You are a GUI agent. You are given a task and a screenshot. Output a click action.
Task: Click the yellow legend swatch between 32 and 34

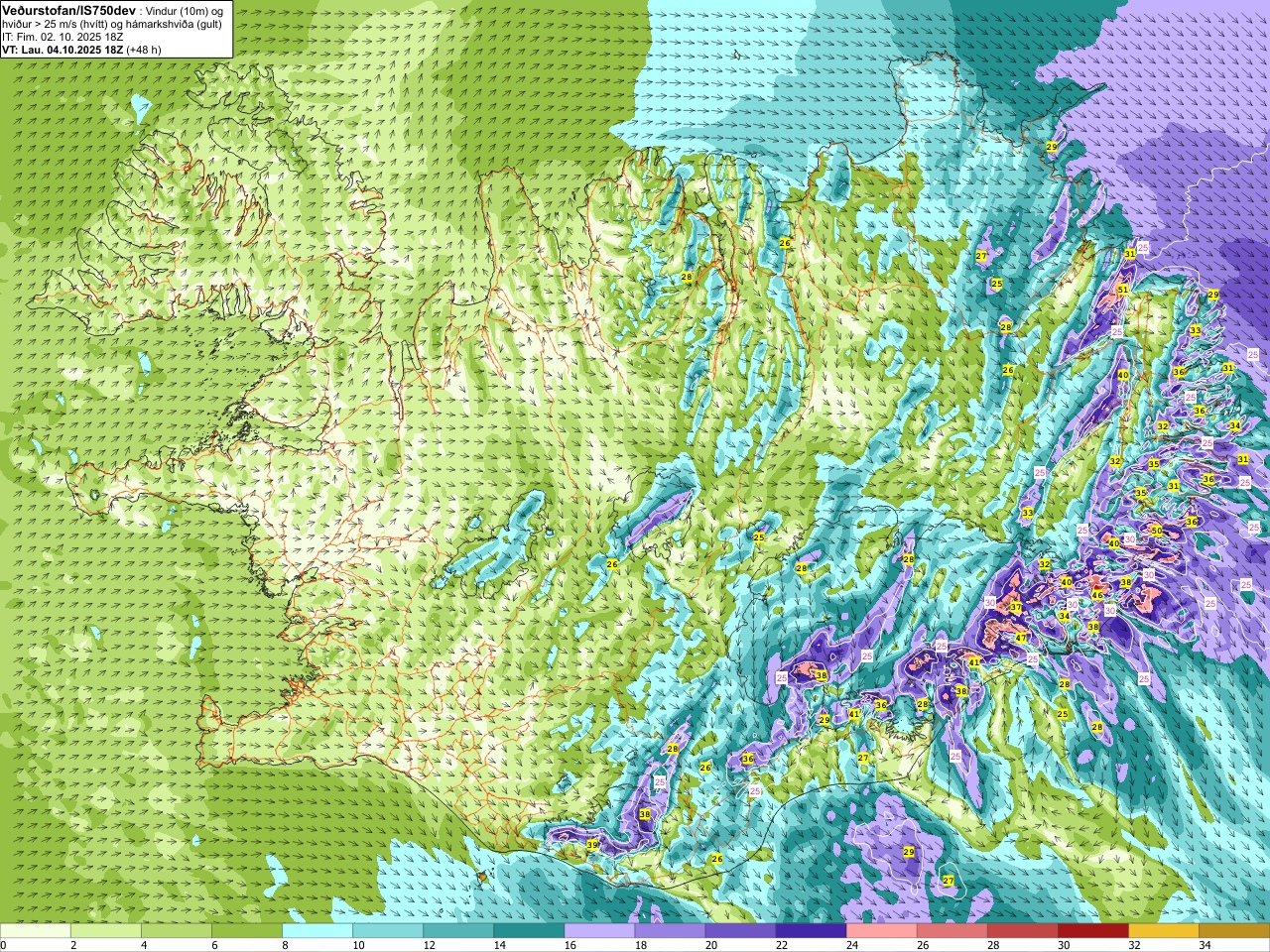[x=1163, y=931]
